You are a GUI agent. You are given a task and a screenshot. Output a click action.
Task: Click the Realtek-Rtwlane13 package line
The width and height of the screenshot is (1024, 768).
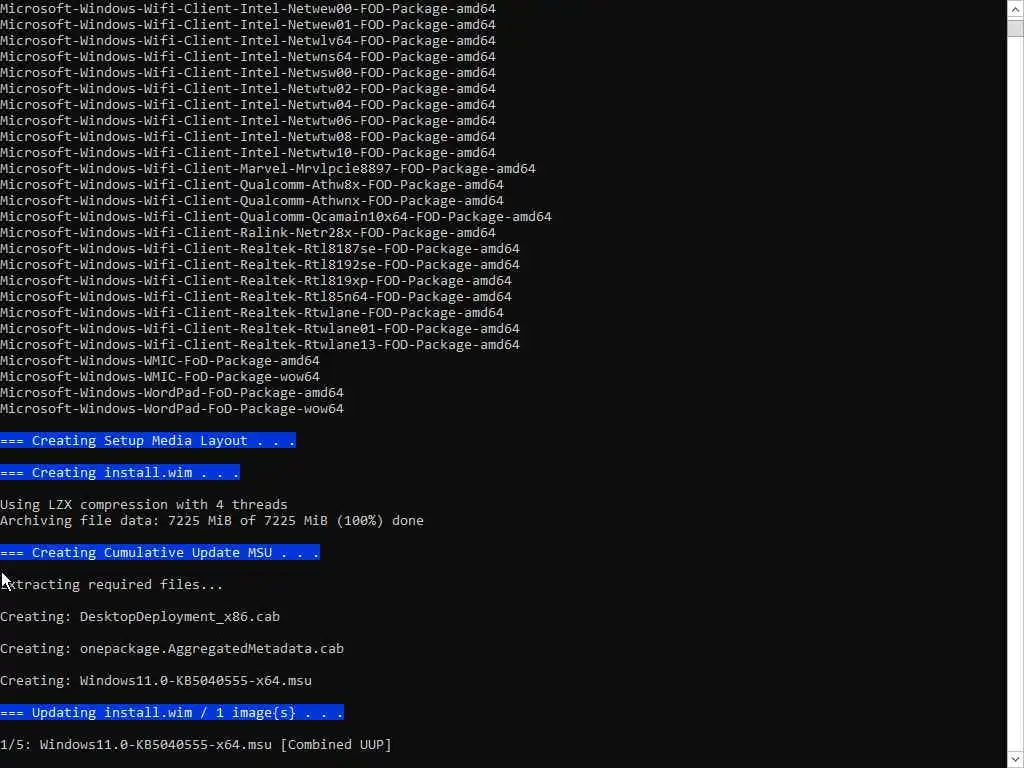260,345
